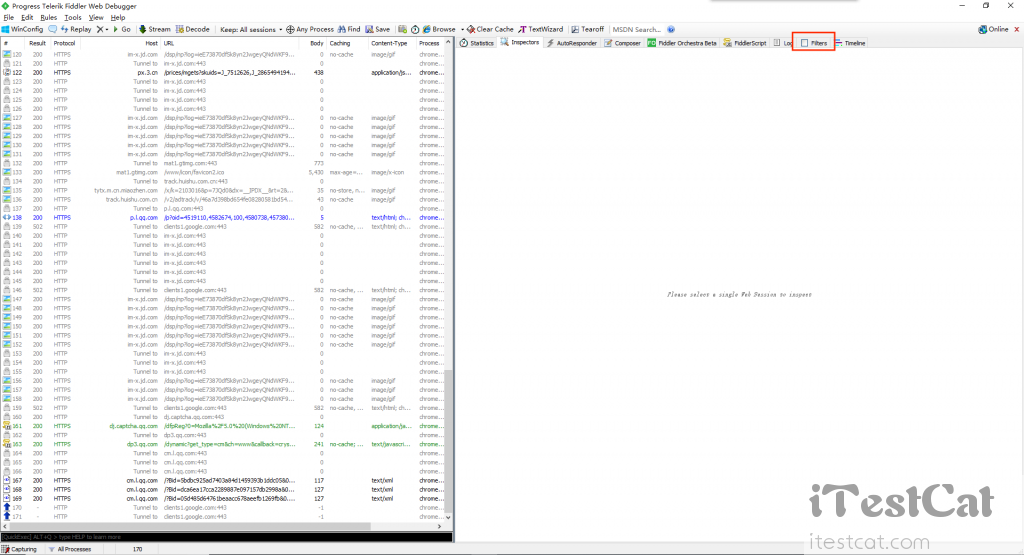Click the Clear Cache button

coord(491,30)
